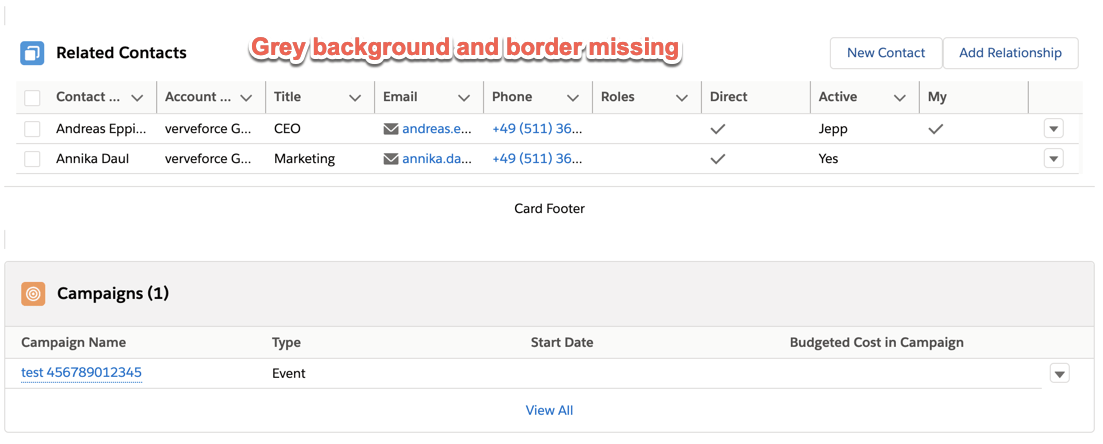Click the Direct checkmark in Andreas row
The image size is (1103, 444).
pyautogui.click(x=718, y=129)
